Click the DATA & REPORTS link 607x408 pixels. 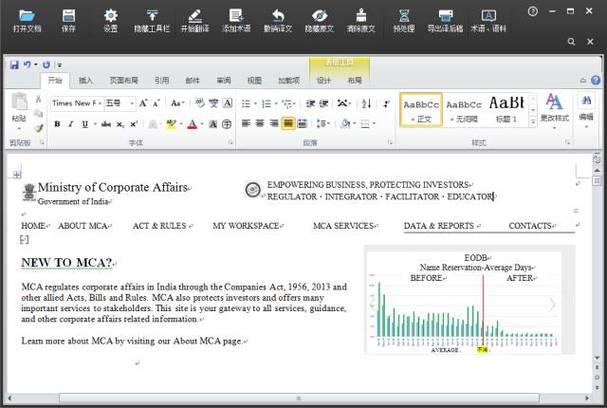439,226
